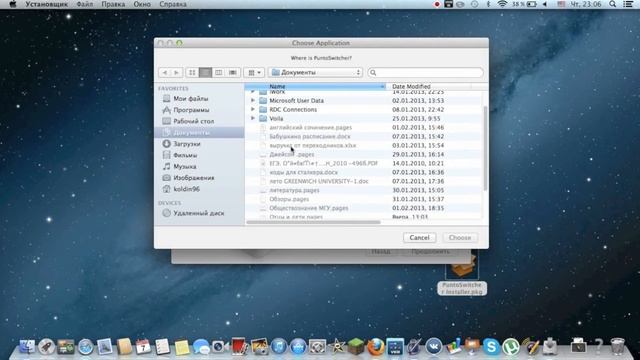
Task: Select Рабочий стол in sidebar
Action: (200, 121)
